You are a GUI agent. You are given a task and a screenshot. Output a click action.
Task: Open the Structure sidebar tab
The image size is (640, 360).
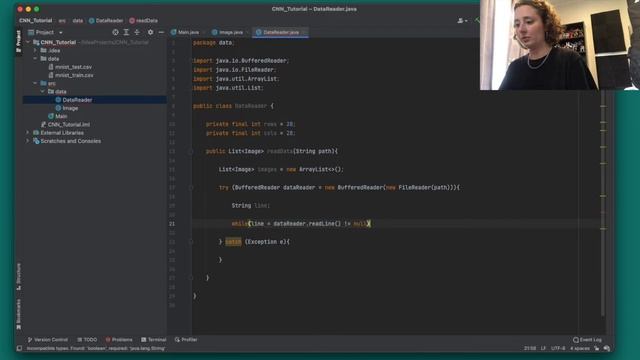coord(18,276)
